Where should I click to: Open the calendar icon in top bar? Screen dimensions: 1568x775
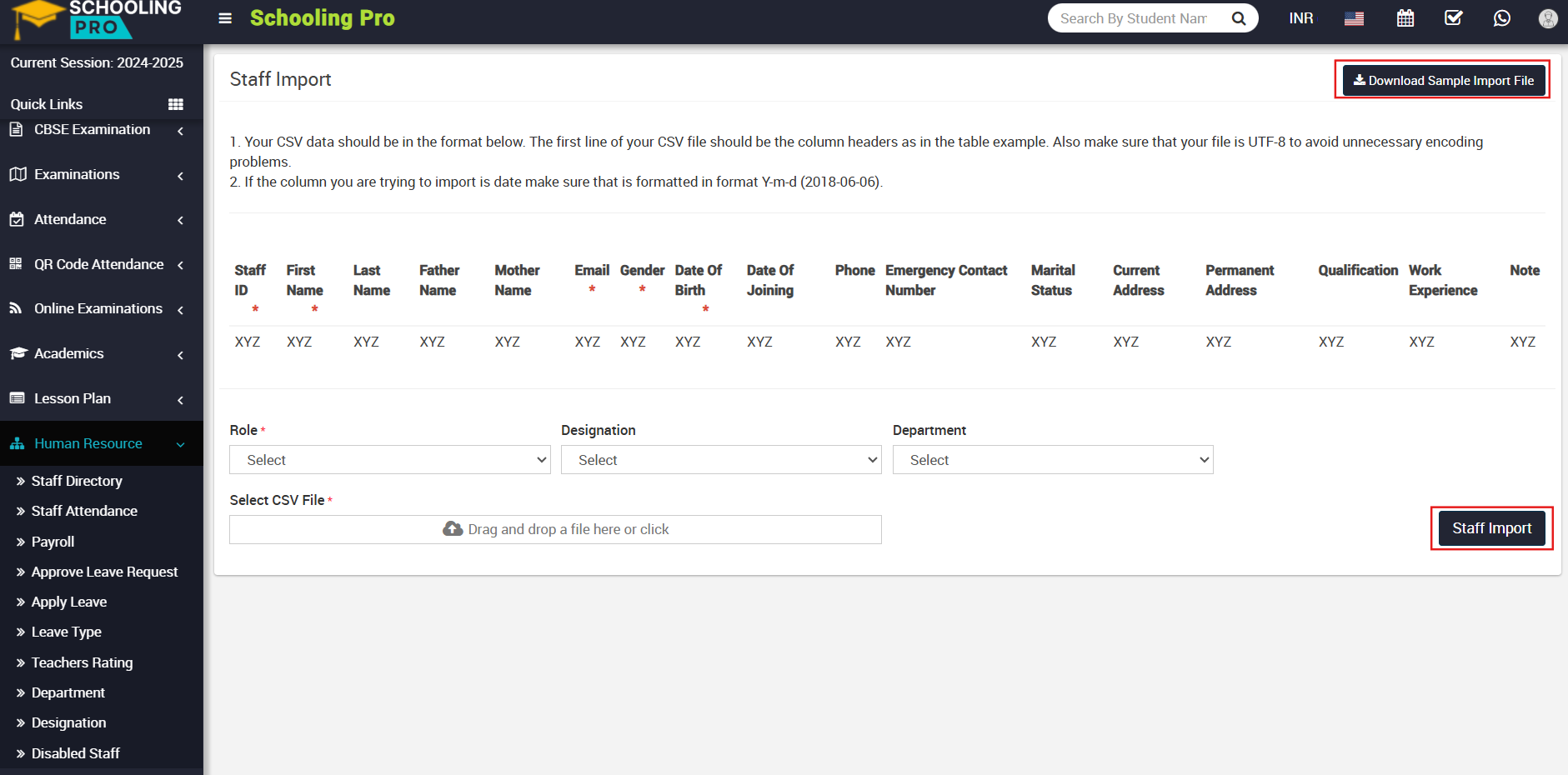pos(1405,18)
